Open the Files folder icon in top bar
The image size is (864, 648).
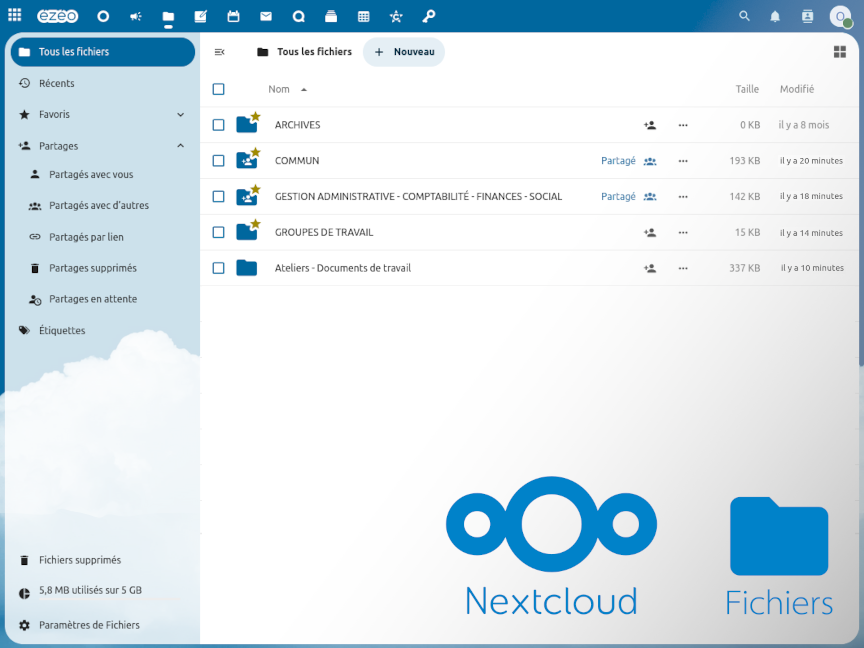168,17
